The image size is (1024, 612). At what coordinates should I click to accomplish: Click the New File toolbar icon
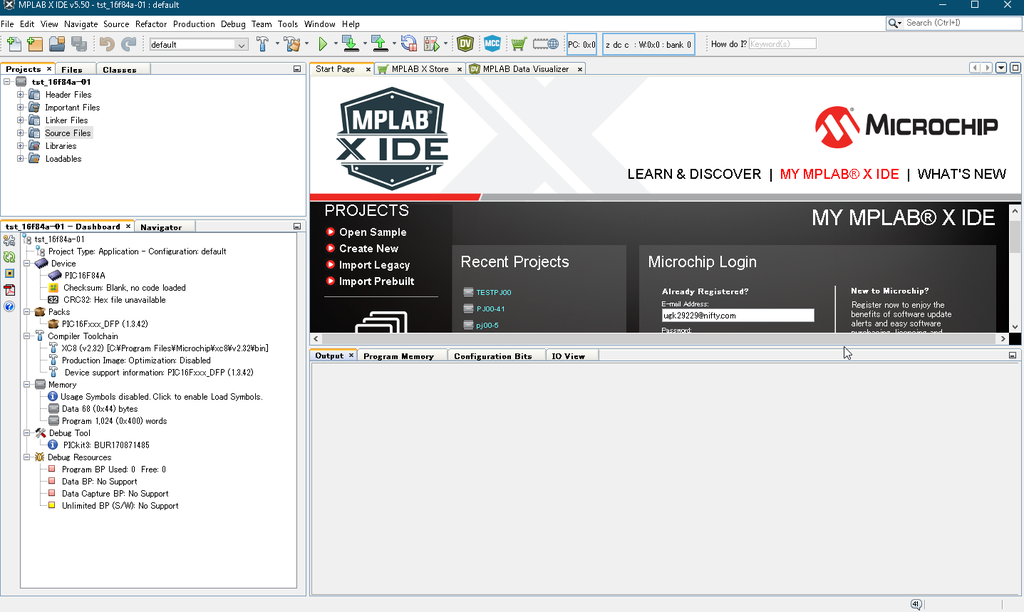click(14, 44)
